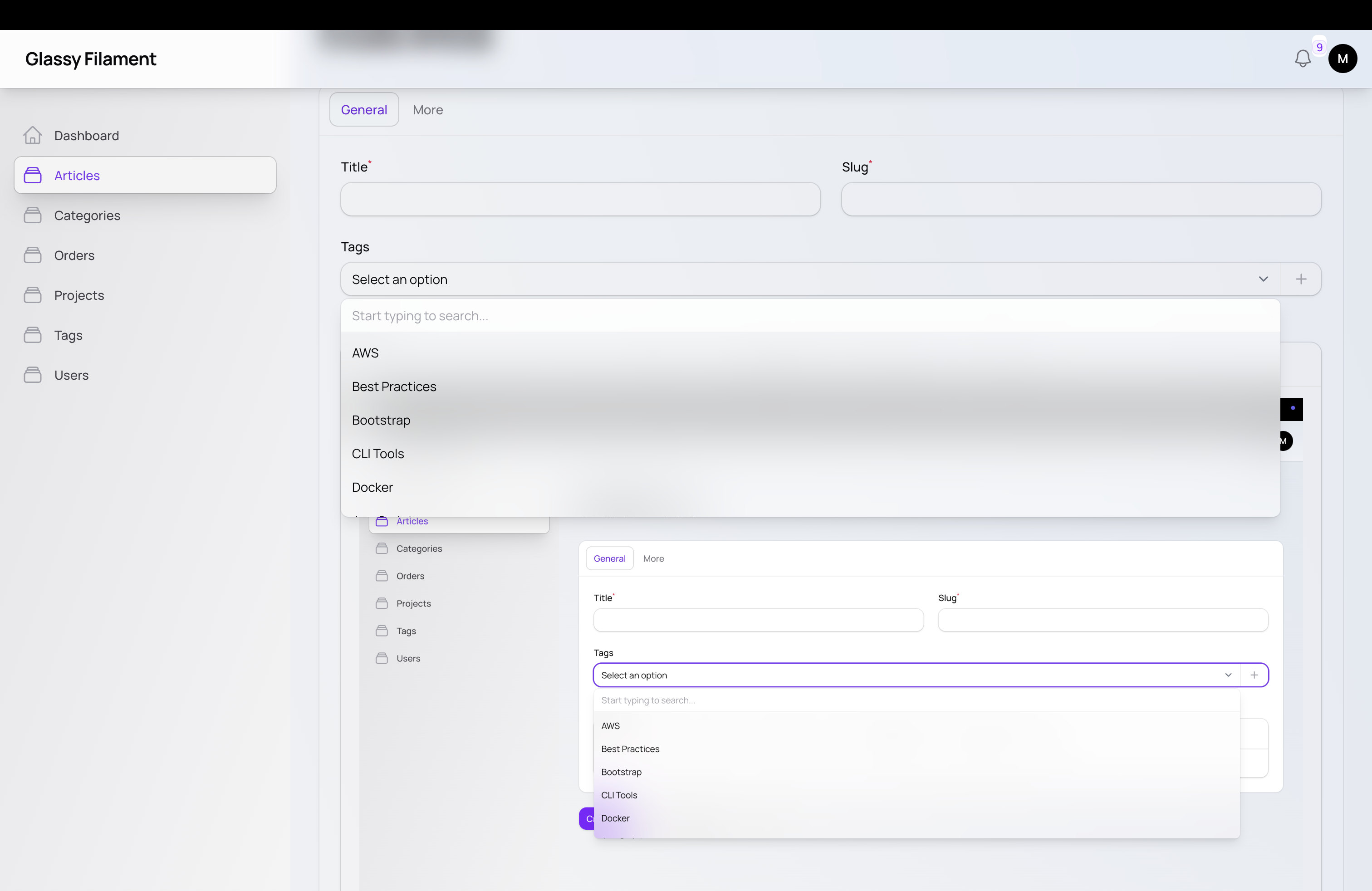Switch to the More tab

428,109
